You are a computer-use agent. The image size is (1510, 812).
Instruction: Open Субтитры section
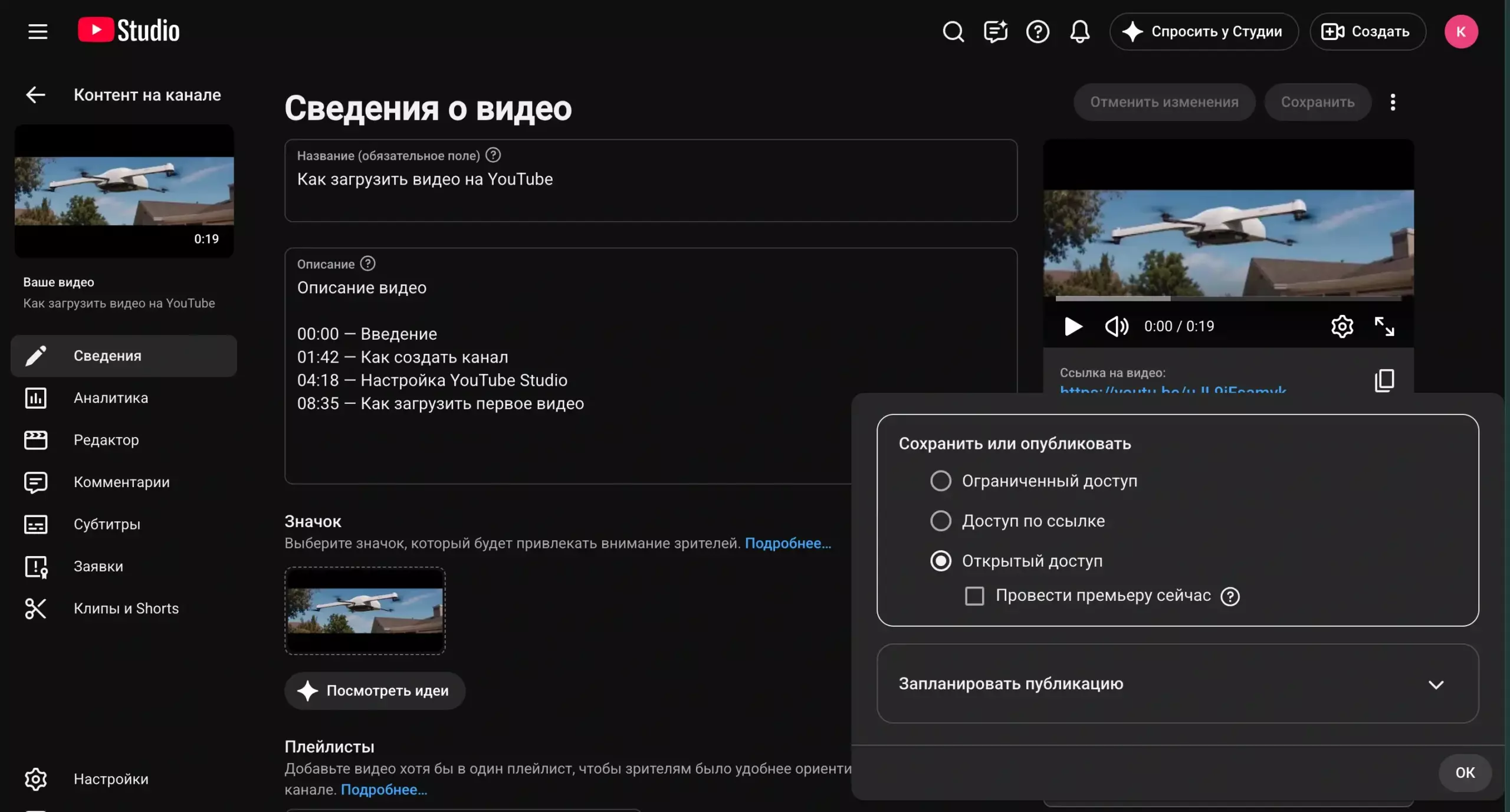pos(124,524)
